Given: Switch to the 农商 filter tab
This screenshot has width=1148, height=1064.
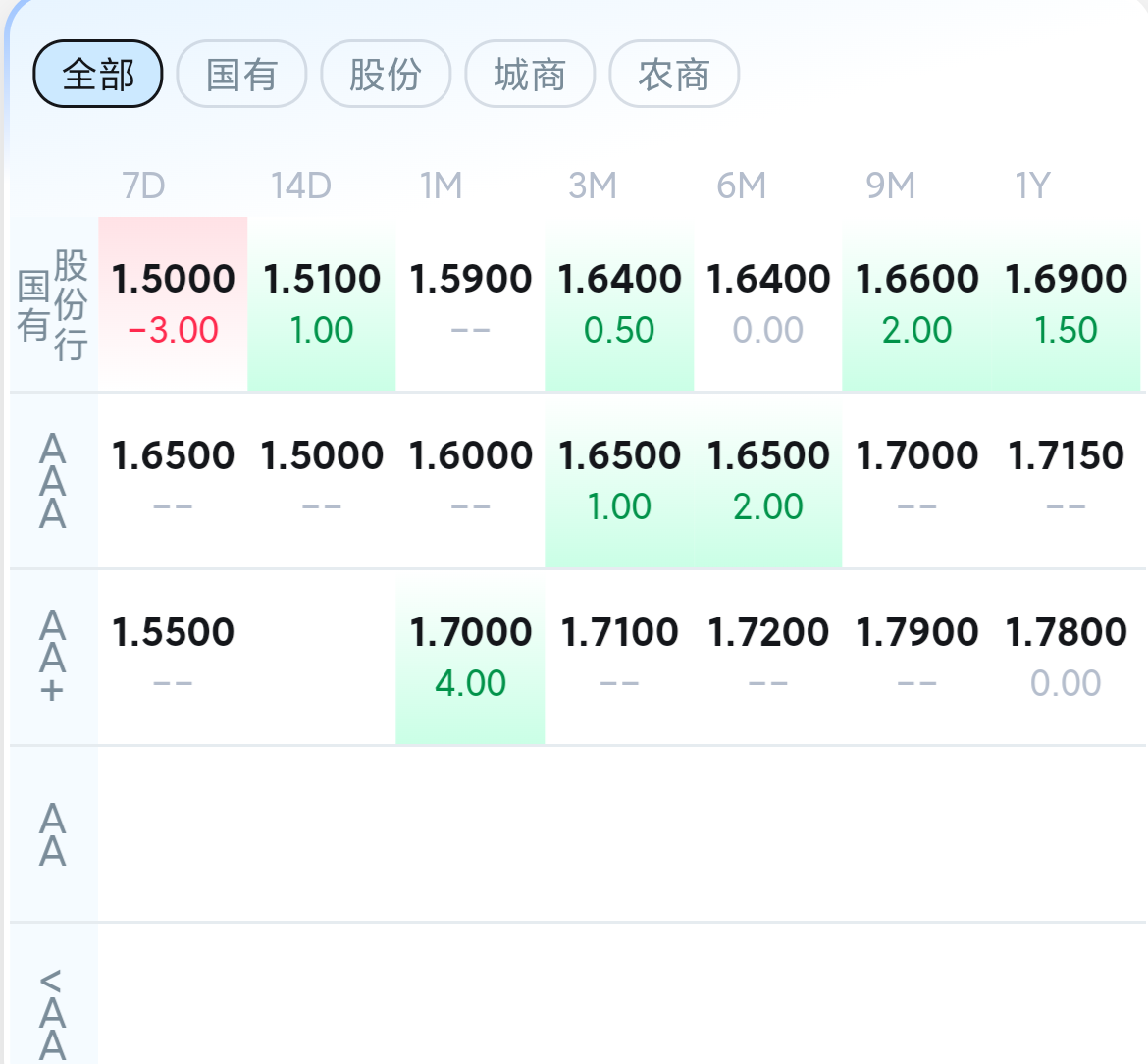Looking at the screenshot, I should coord(674,74).
